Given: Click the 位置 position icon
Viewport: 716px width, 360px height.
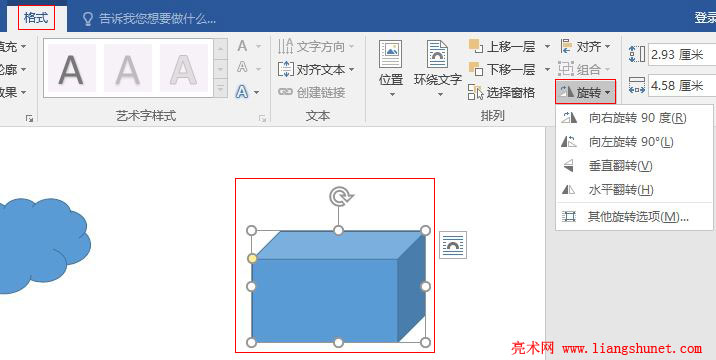Looking at the screenshot, I should click(x=390, y=54).
